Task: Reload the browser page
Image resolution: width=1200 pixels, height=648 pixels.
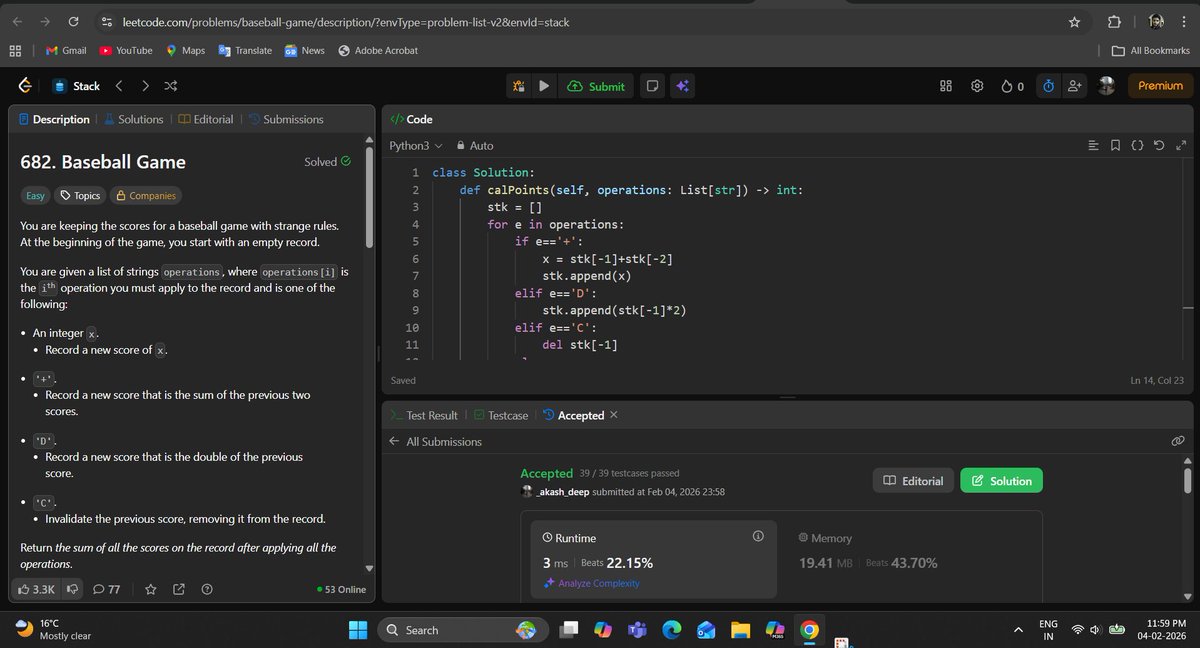Action: 73,22
